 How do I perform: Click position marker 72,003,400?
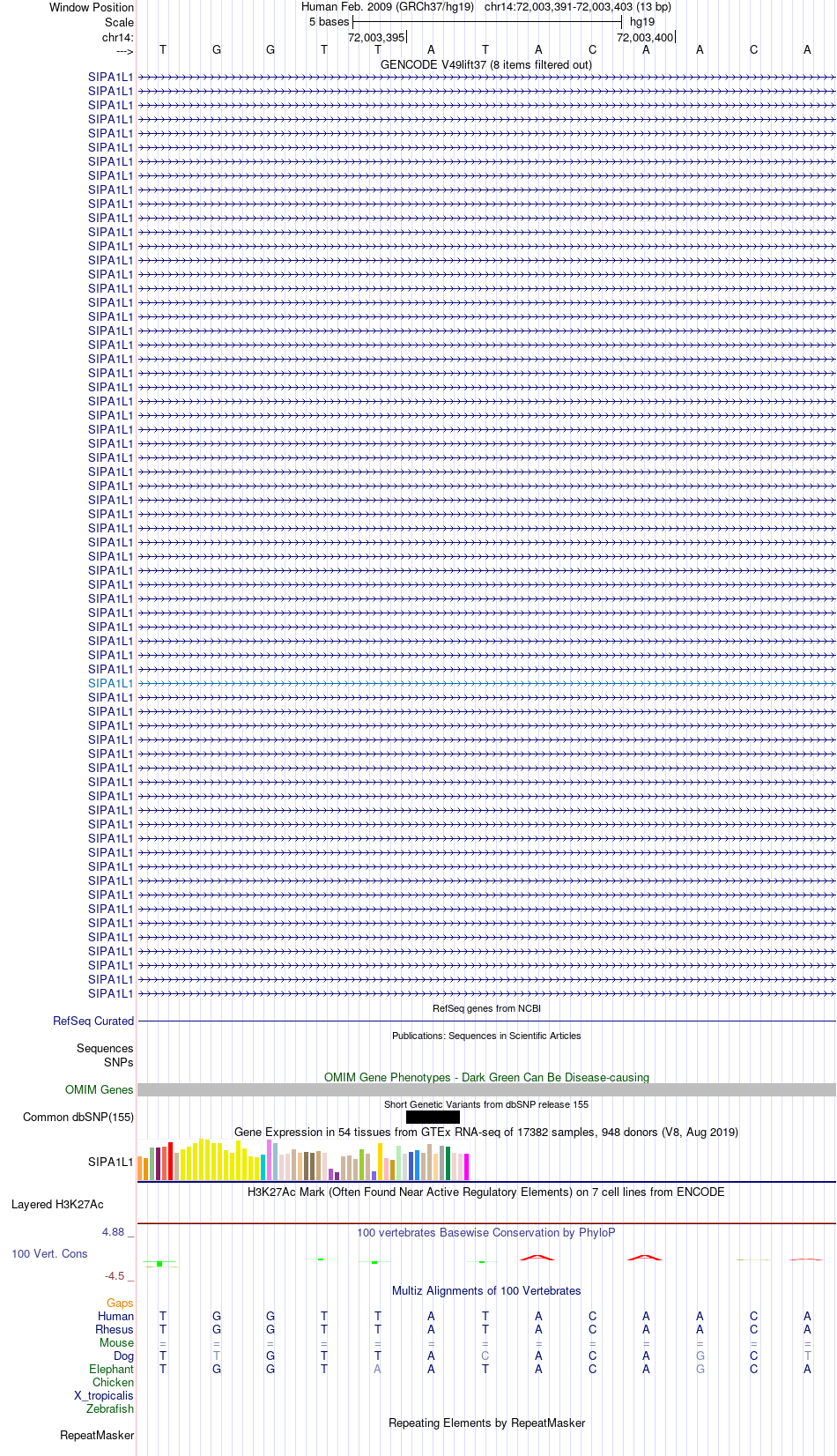(645, 37)
